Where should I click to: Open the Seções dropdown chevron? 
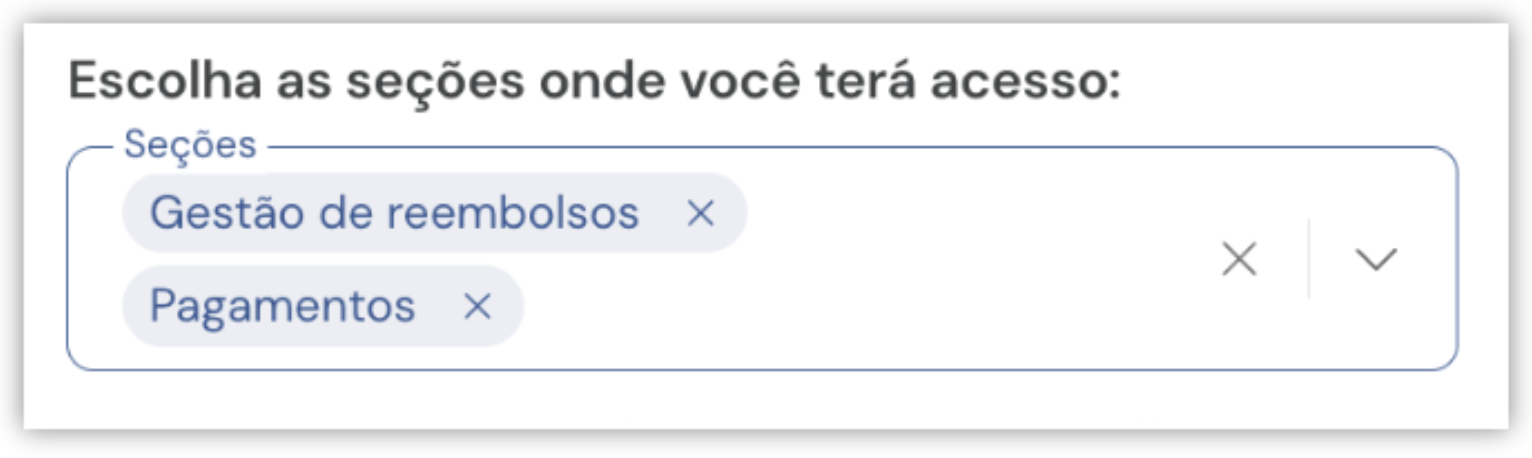tap(1376, 259)
